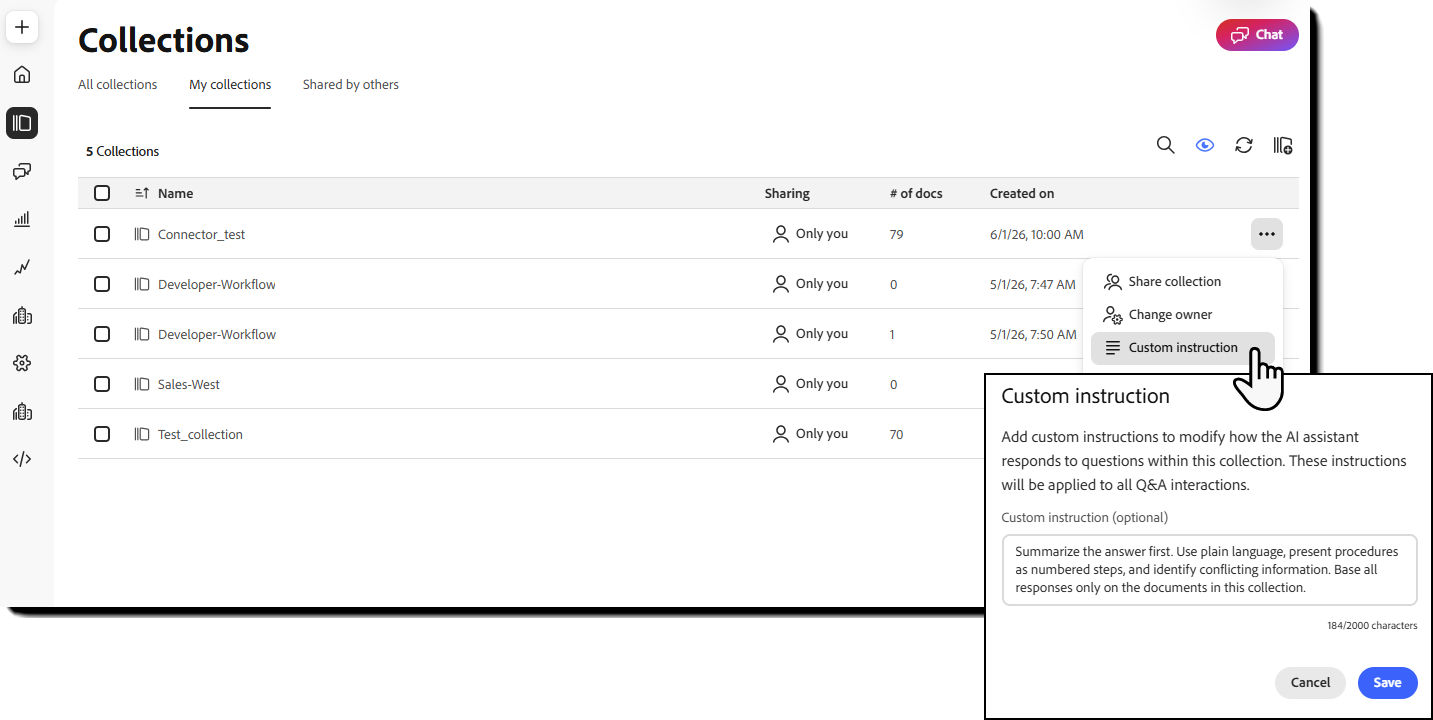Viewport: 1433px width, 720px height.
Task: Choose Share collection from the menu
Action: (1183, 282)
